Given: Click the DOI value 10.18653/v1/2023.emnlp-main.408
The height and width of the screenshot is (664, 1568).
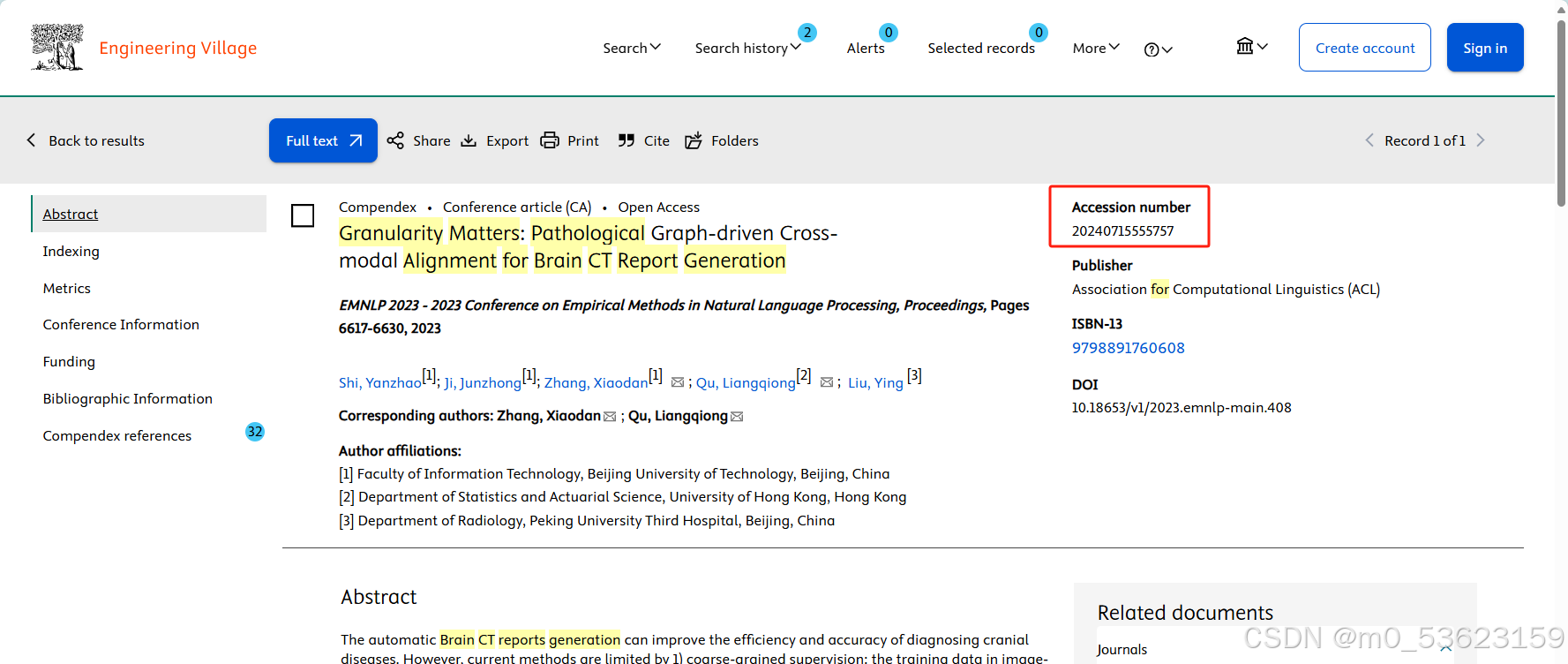Looking at the screenshot, I should click(x=1181, y=407).
